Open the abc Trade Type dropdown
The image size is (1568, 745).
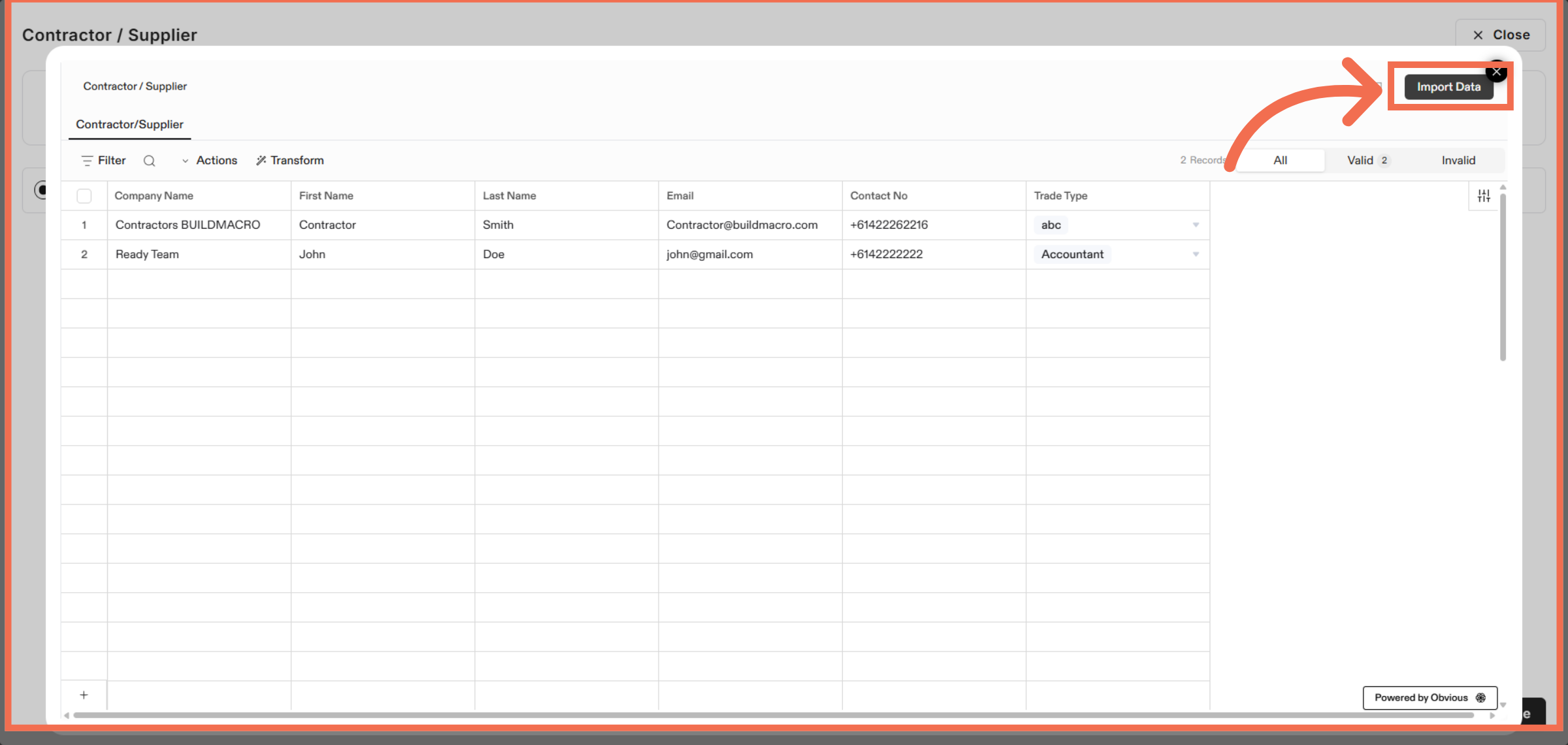pos(1196,225)
